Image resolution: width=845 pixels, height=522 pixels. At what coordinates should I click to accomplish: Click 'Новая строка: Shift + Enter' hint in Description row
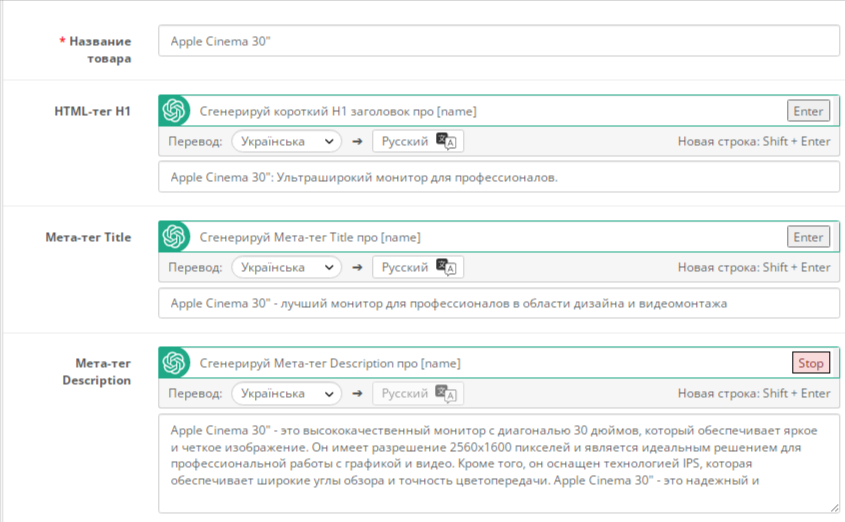[754, 394]
